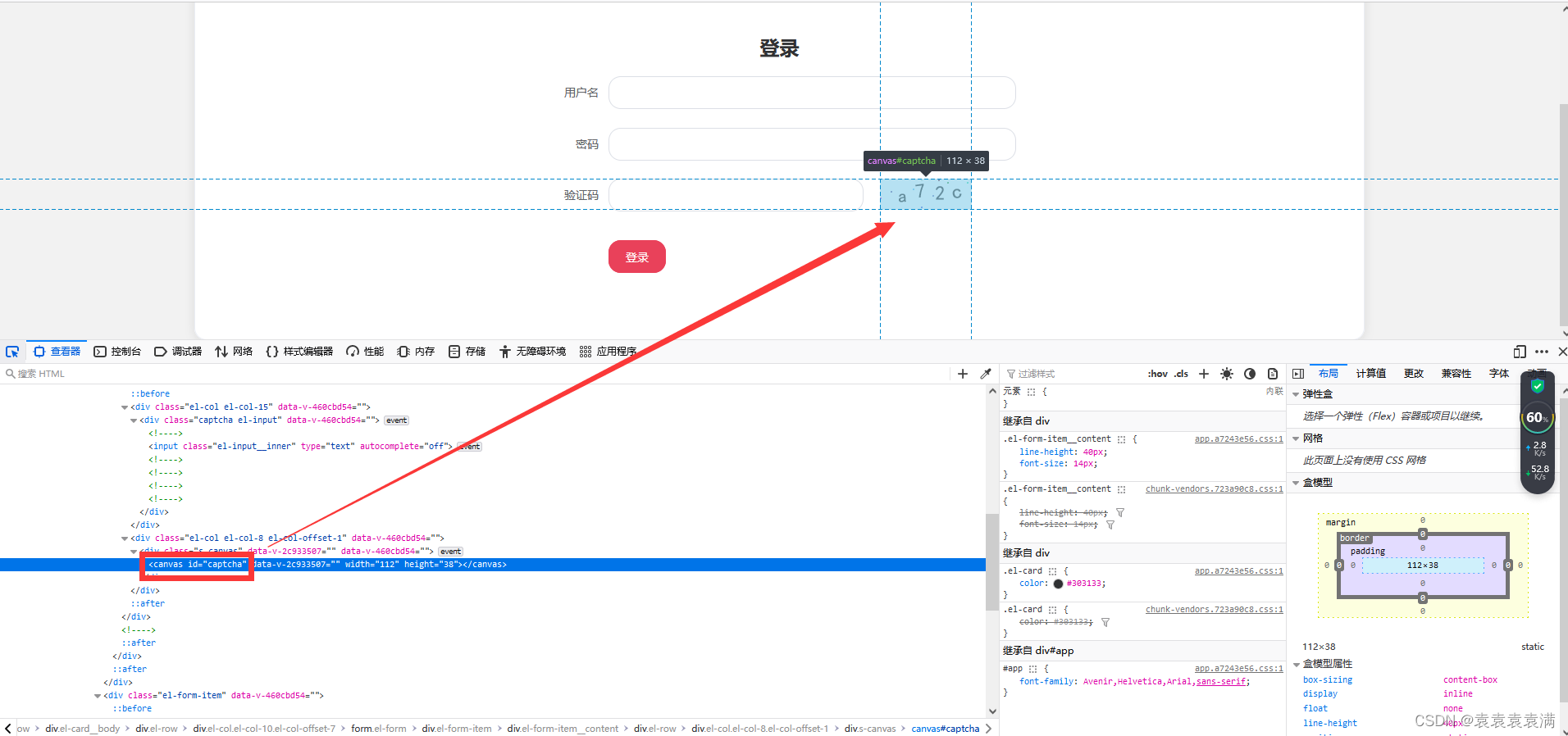Show events for captcha el-input div
The height and width of the screenshot is (736, 1568).
[397, 420]
